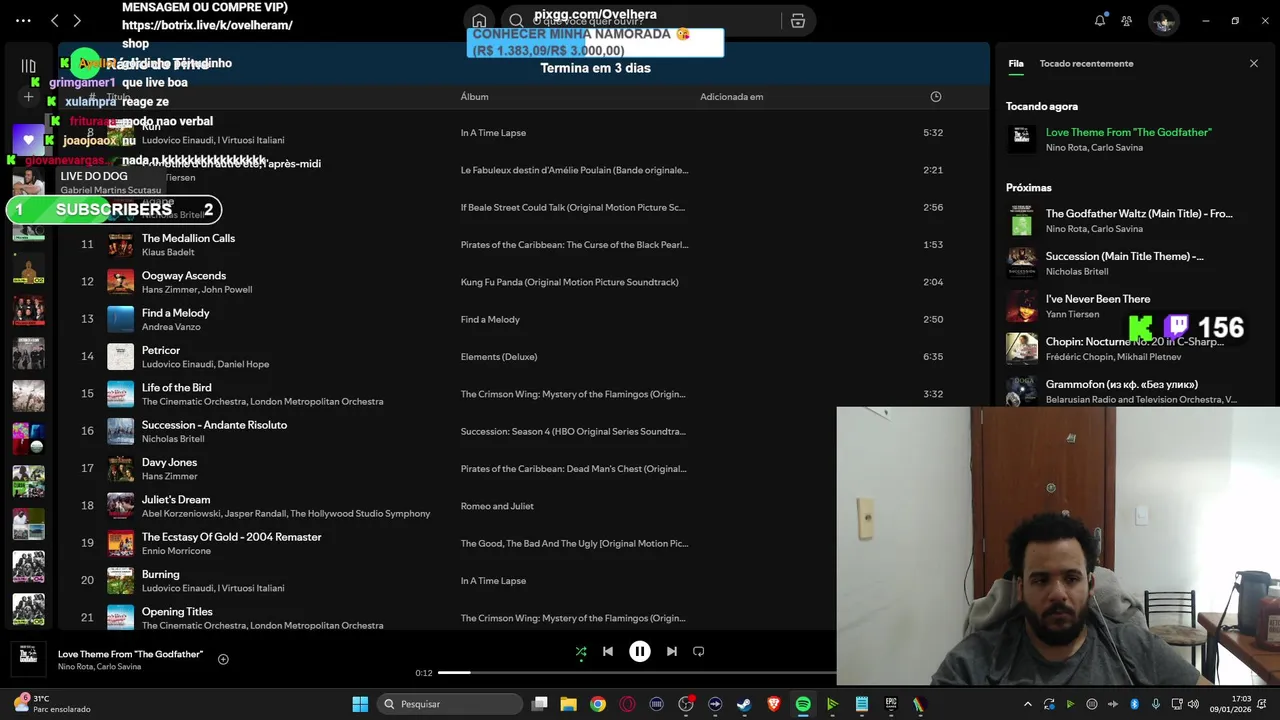Open the Spotify Home icon
This screenshot has height=720, width=1280.
tap(479, 20)
